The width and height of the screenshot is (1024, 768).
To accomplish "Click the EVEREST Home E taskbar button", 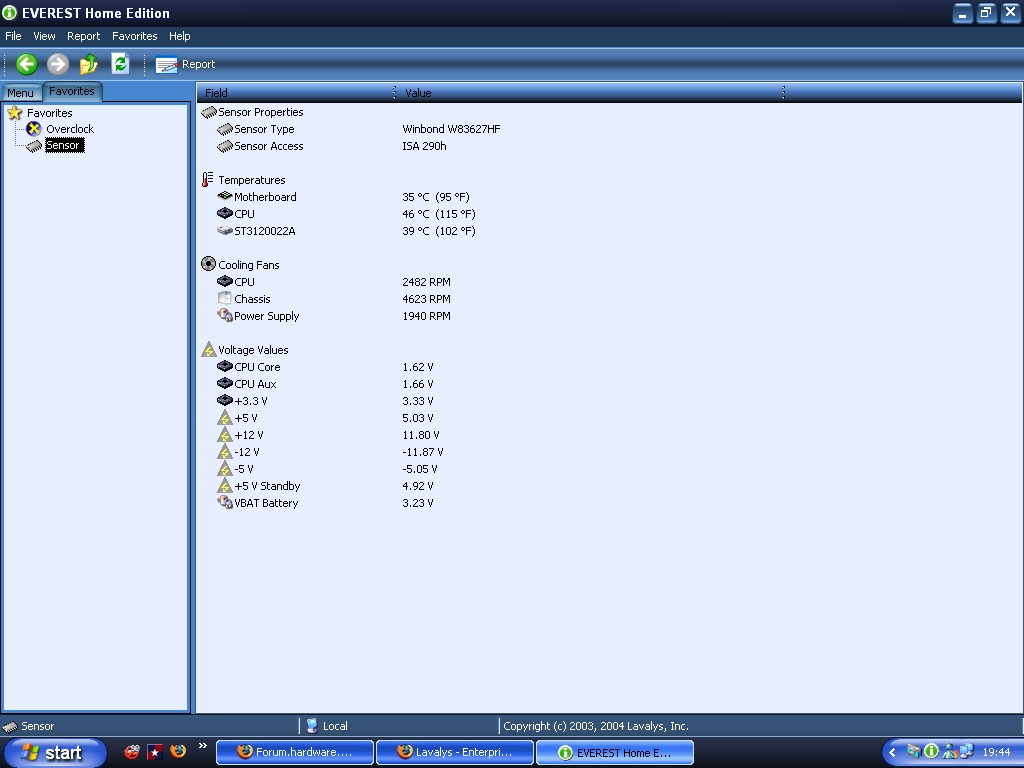I will click(615, 752).
